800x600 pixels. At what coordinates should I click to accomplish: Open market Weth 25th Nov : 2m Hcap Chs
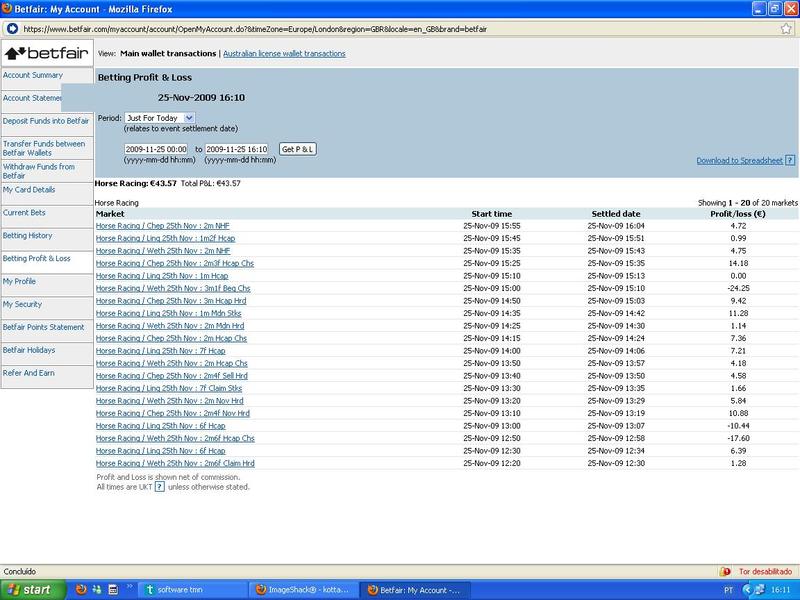(x=171, y=363)
